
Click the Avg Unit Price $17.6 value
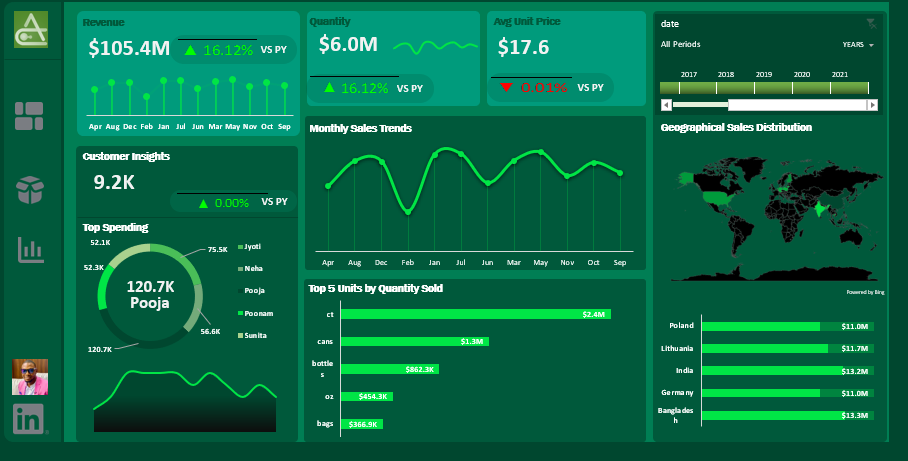click(523, 47)
